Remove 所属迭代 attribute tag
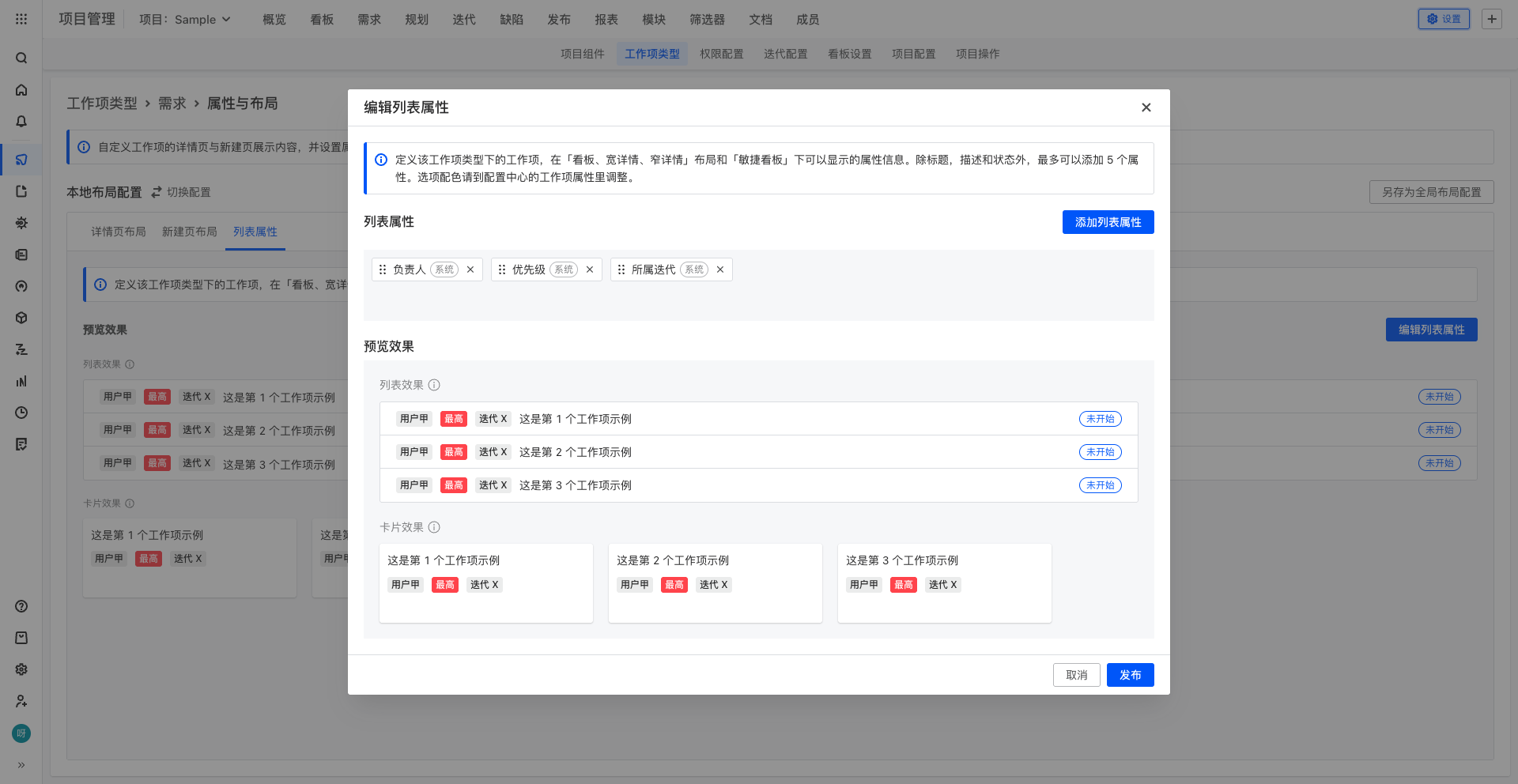Image resolution: width=1518 pixels, height=784 pixels. [720, 269]
